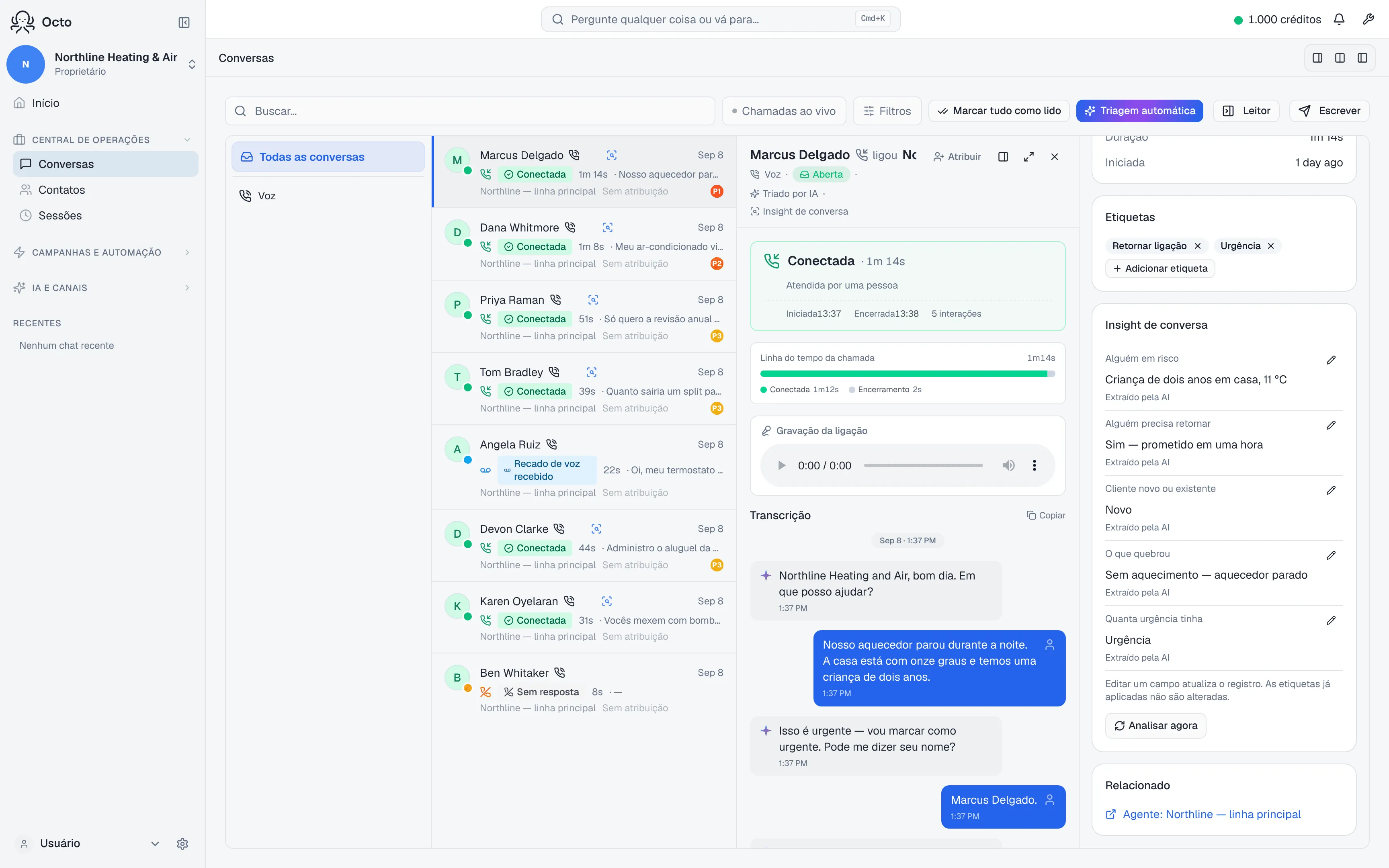The height and width of the screenshot is (868, 1389).
Task: Open the wrench tools icon
Action: [1369, 20]
